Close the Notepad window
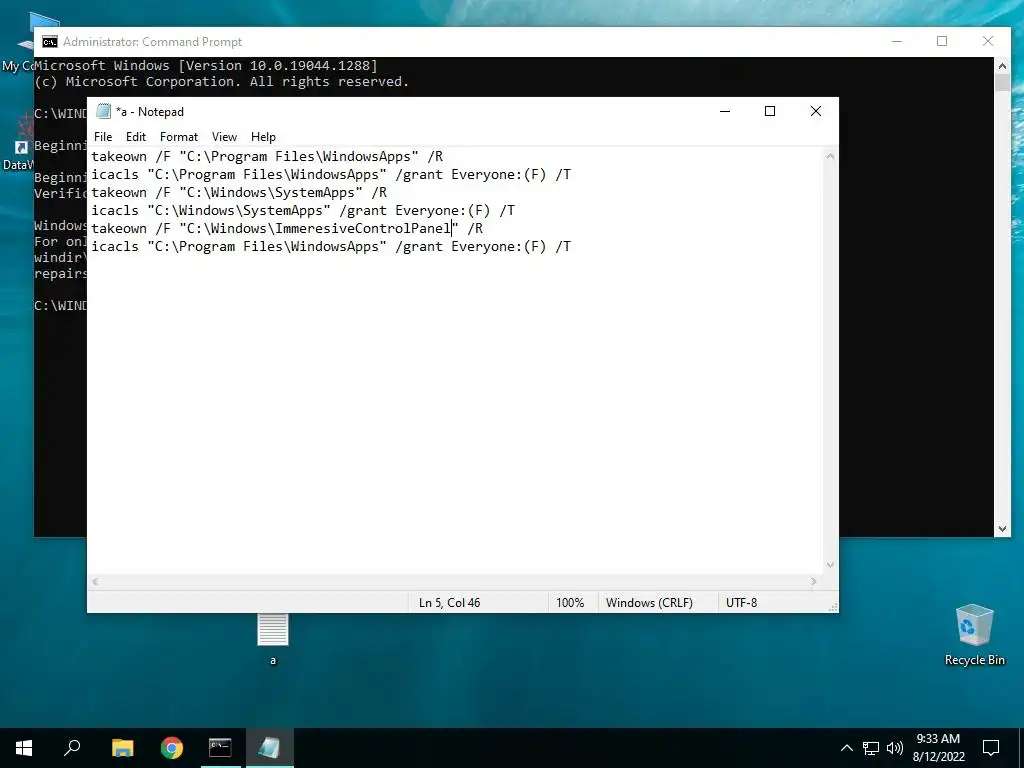 pyautogui.click(x=816, y=111)
